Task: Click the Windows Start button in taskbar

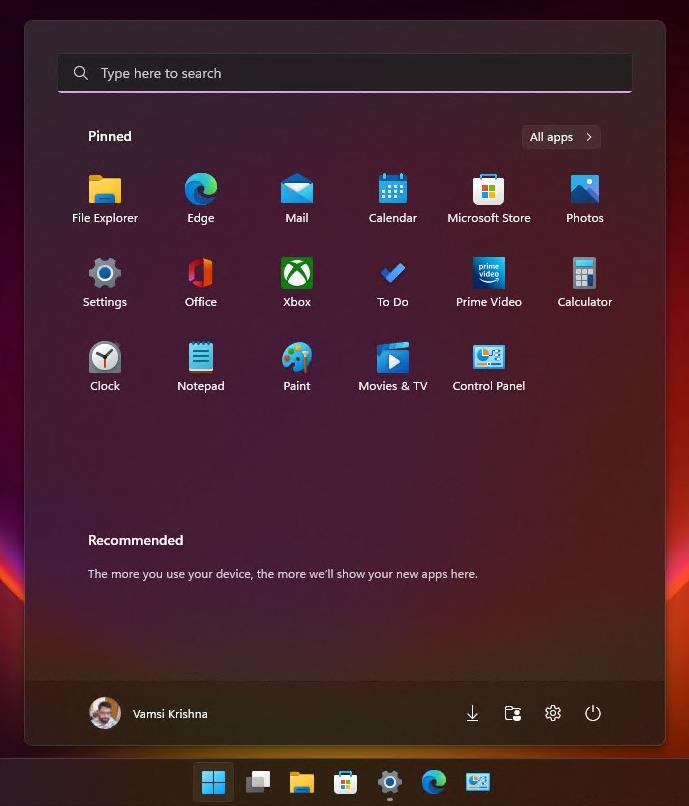Action: pos(213,782)
